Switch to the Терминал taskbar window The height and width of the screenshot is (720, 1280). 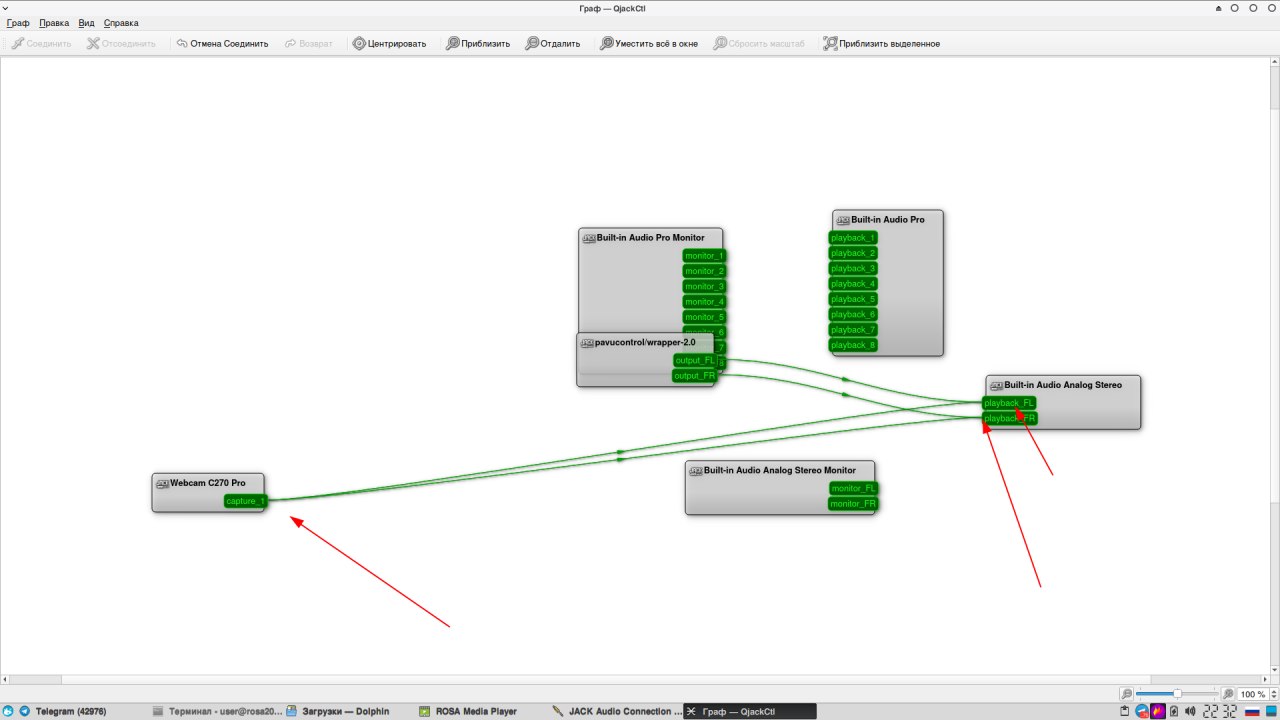tap(217, 712)
